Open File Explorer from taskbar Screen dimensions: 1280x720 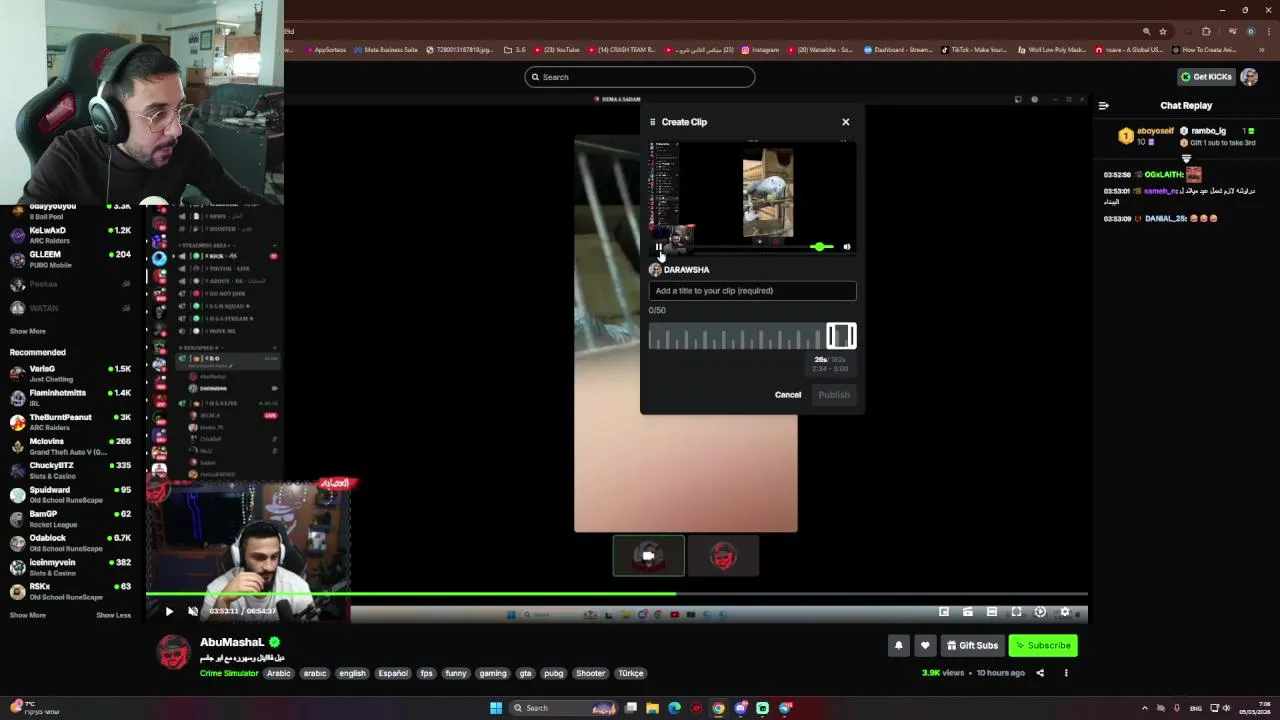pos(652,708)
